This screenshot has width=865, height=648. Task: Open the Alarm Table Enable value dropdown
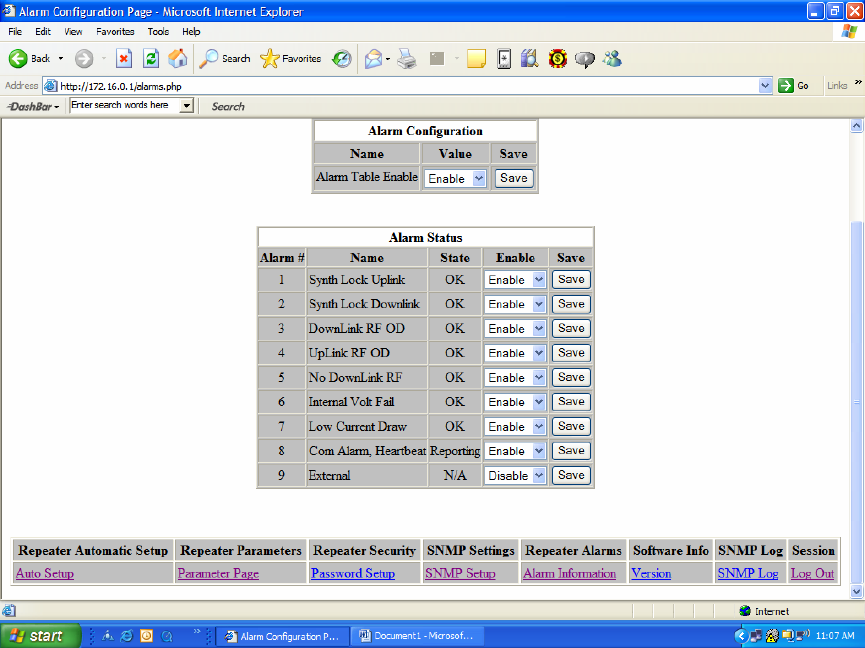pyautogui.click(x=478, y=179)
